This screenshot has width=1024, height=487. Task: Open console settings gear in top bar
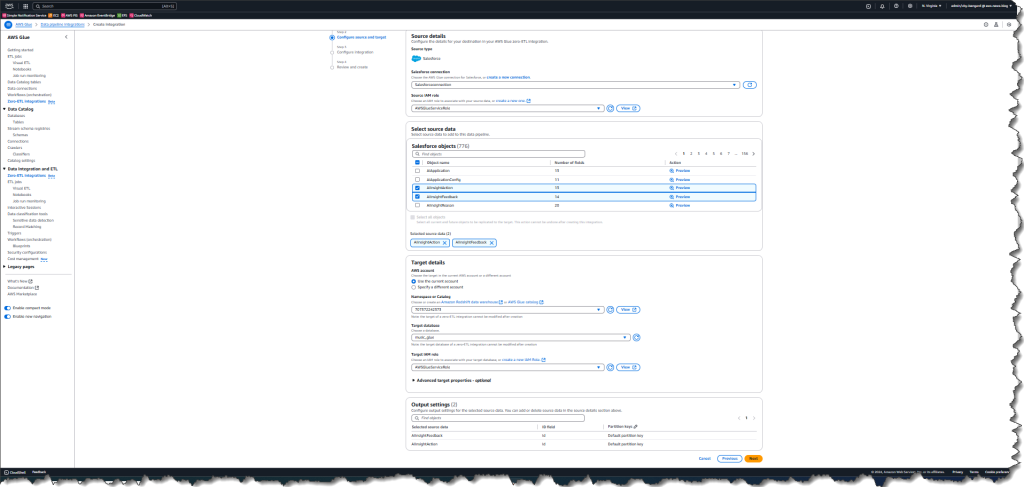pos(910,6)
